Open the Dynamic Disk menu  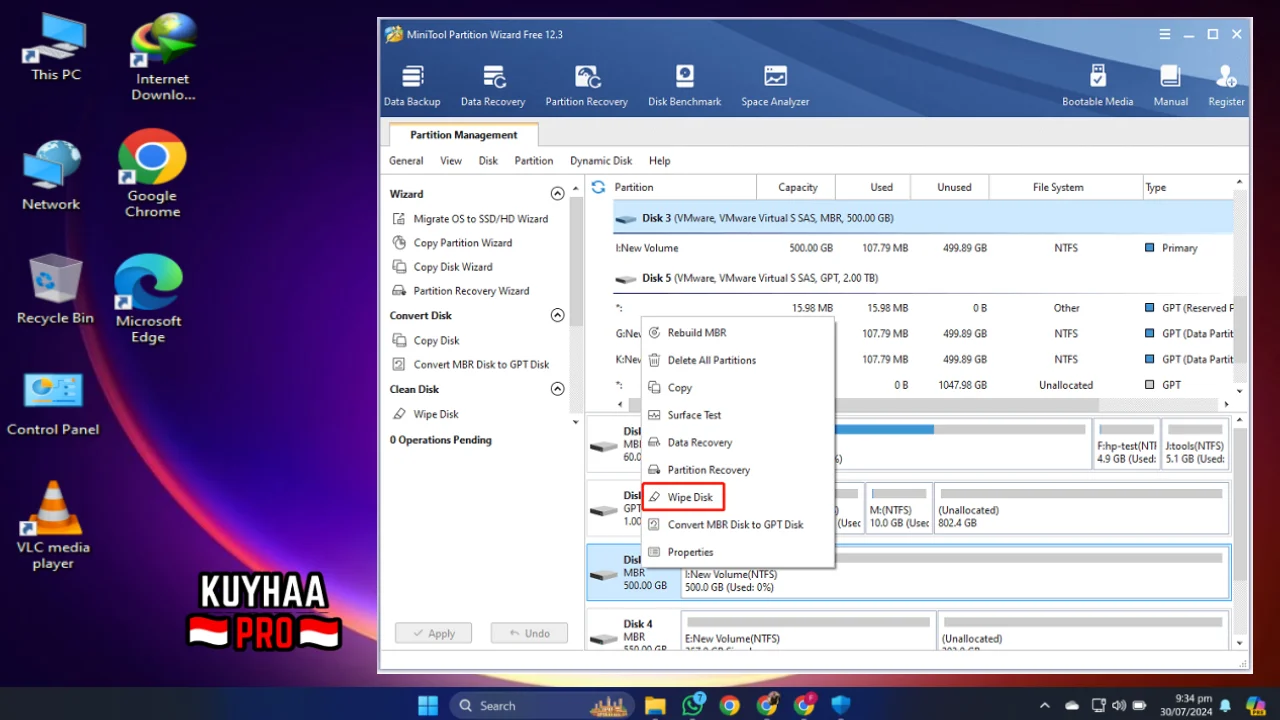(x=601, y=160)
